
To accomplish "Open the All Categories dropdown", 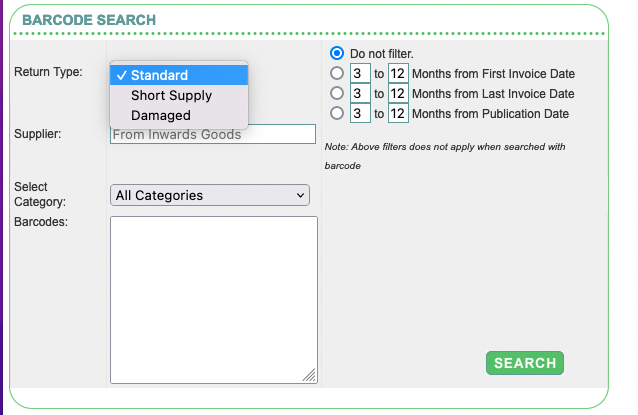I will (x=210, y=195).
